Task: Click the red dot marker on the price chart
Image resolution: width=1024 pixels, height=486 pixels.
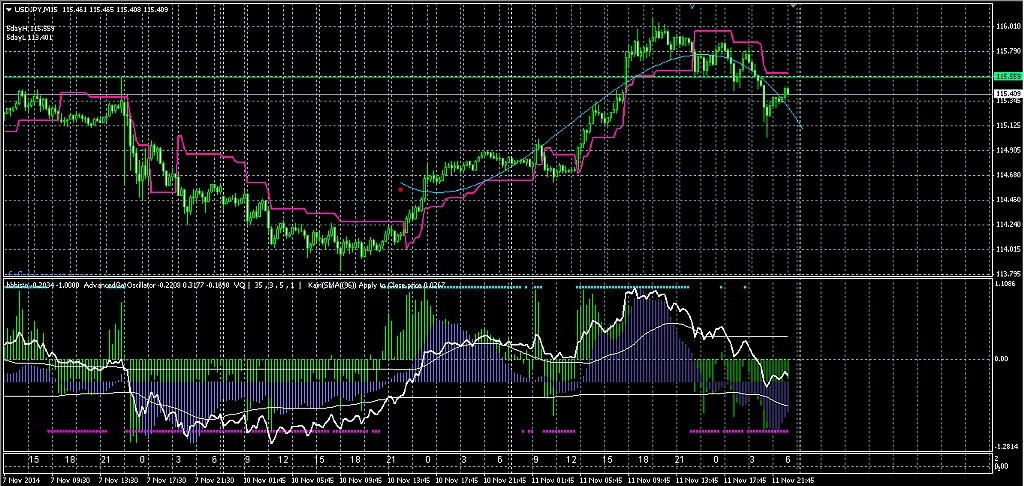Action: click(x=400, y=189)
